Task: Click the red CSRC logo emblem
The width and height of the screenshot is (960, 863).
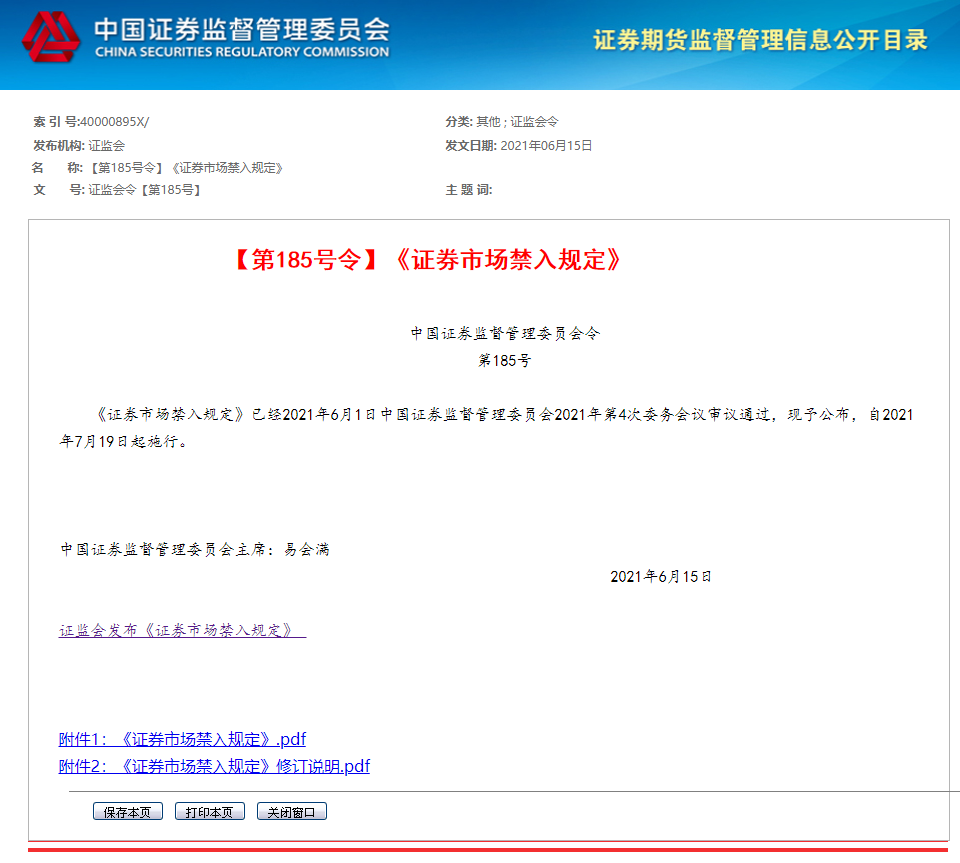Action: point(51,37)
